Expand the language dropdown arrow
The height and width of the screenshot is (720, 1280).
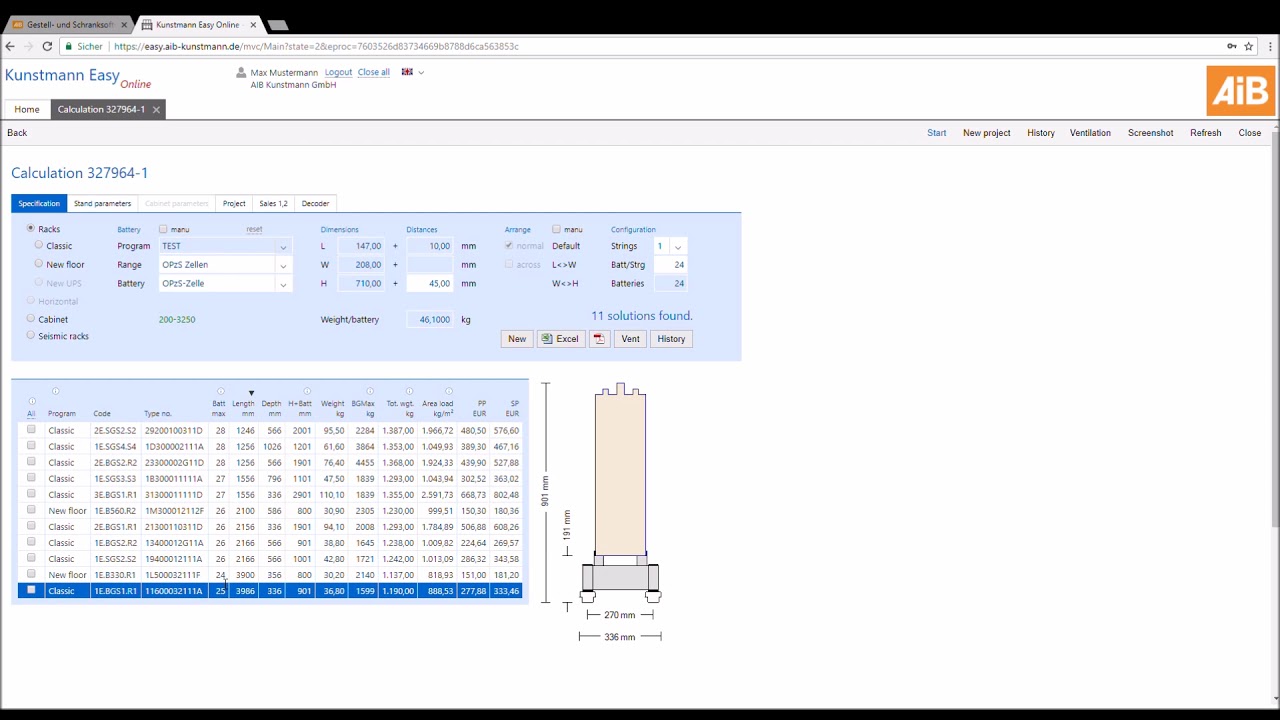tap(421, 72)
